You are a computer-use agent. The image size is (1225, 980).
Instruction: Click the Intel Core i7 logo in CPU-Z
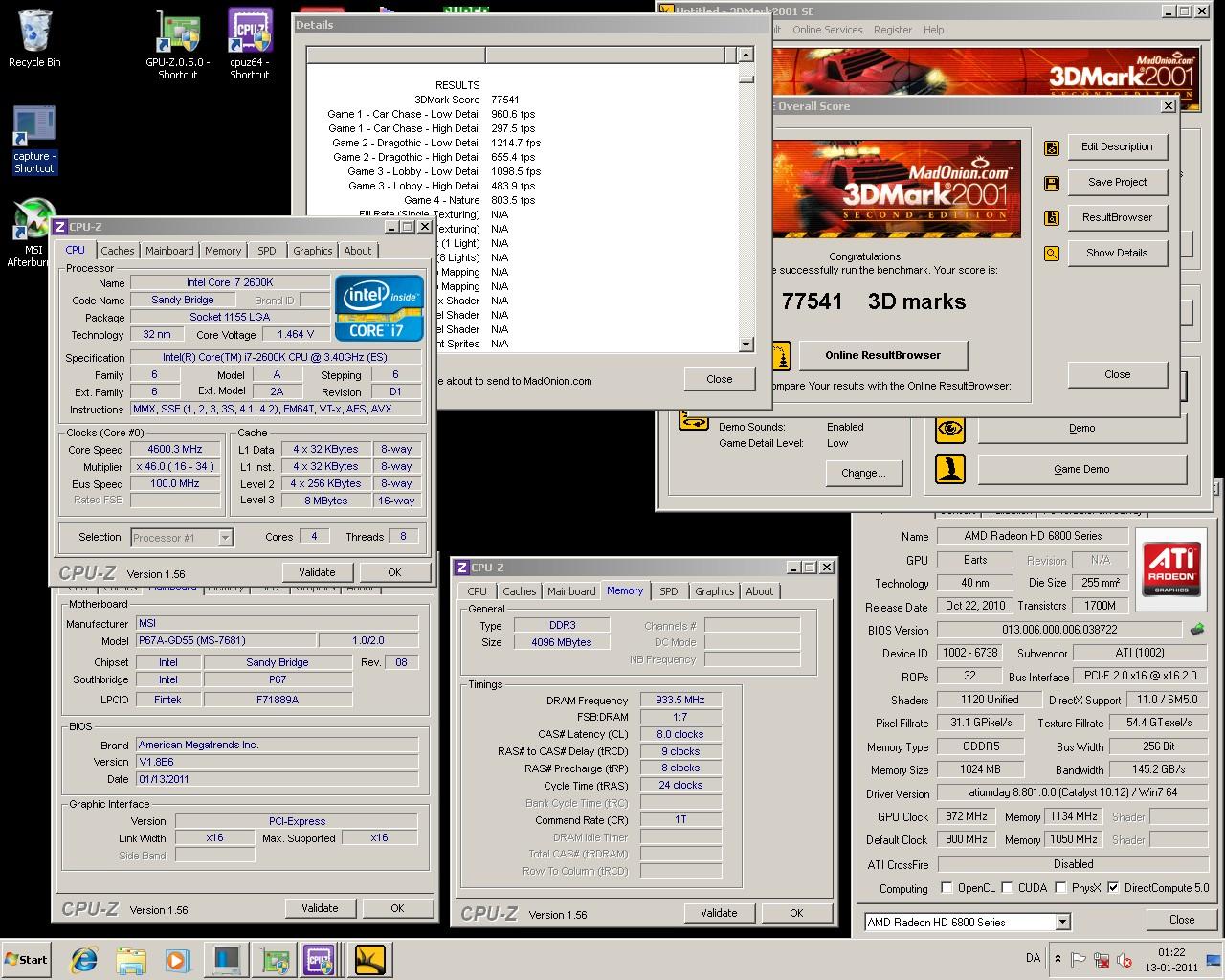tap(379, 307)
